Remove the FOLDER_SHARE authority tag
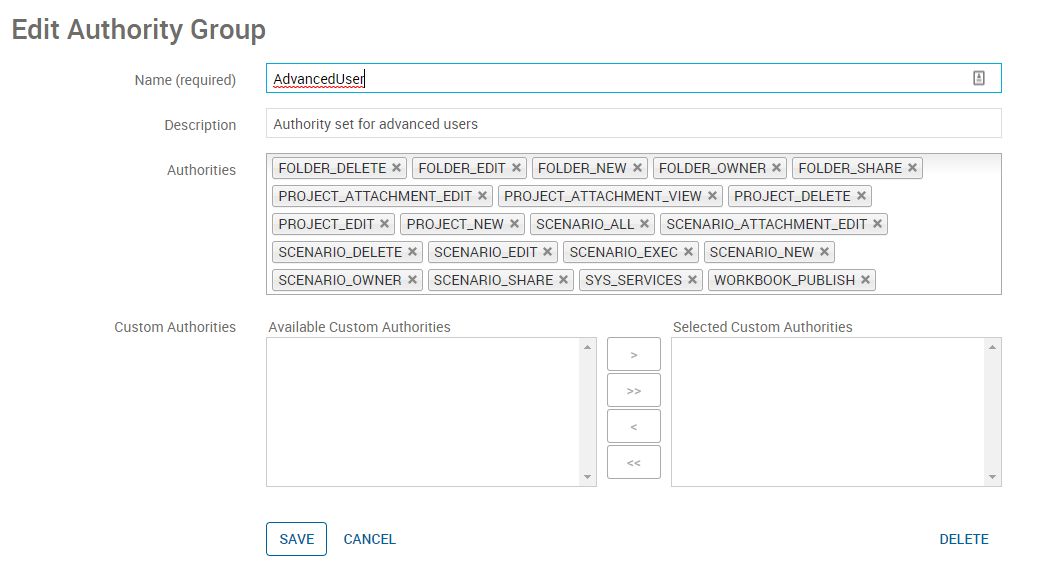 coord(912,168)
